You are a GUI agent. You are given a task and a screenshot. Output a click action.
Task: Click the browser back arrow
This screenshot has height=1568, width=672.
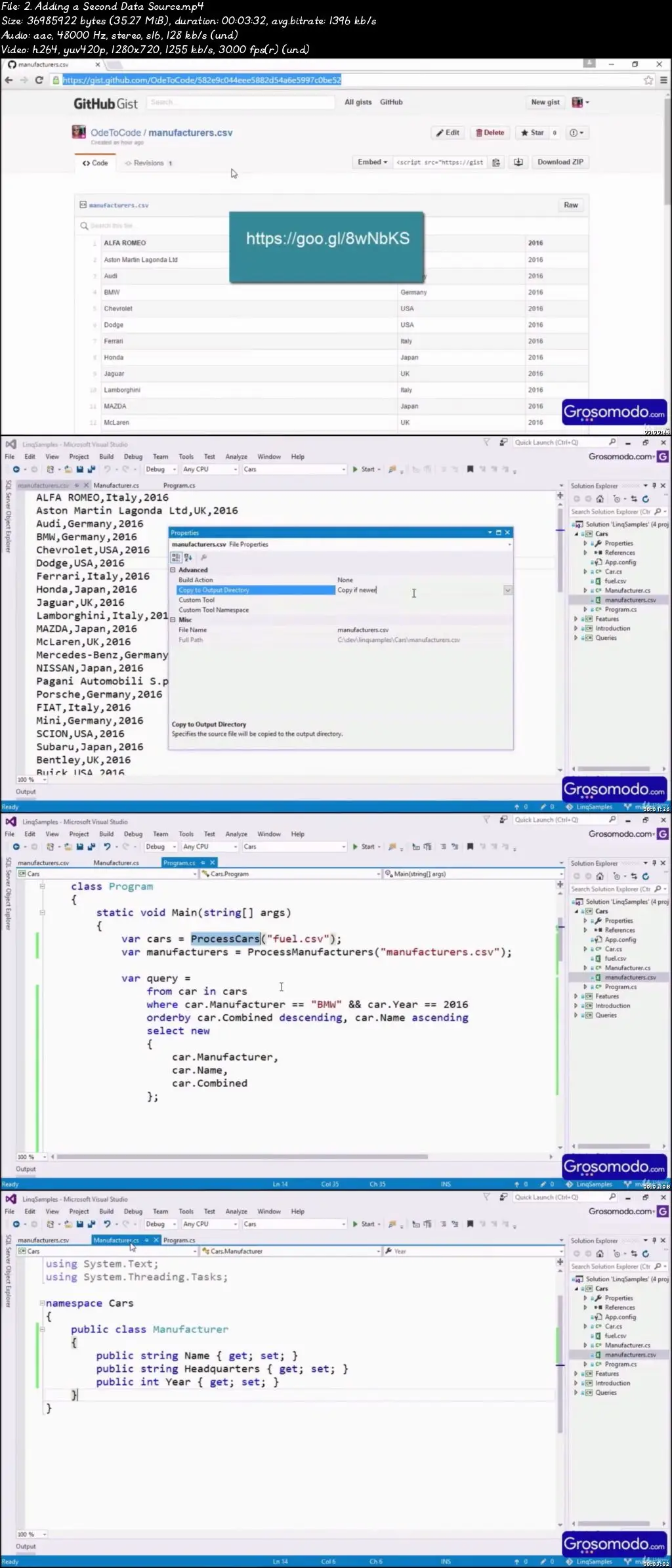click(9, 80)
